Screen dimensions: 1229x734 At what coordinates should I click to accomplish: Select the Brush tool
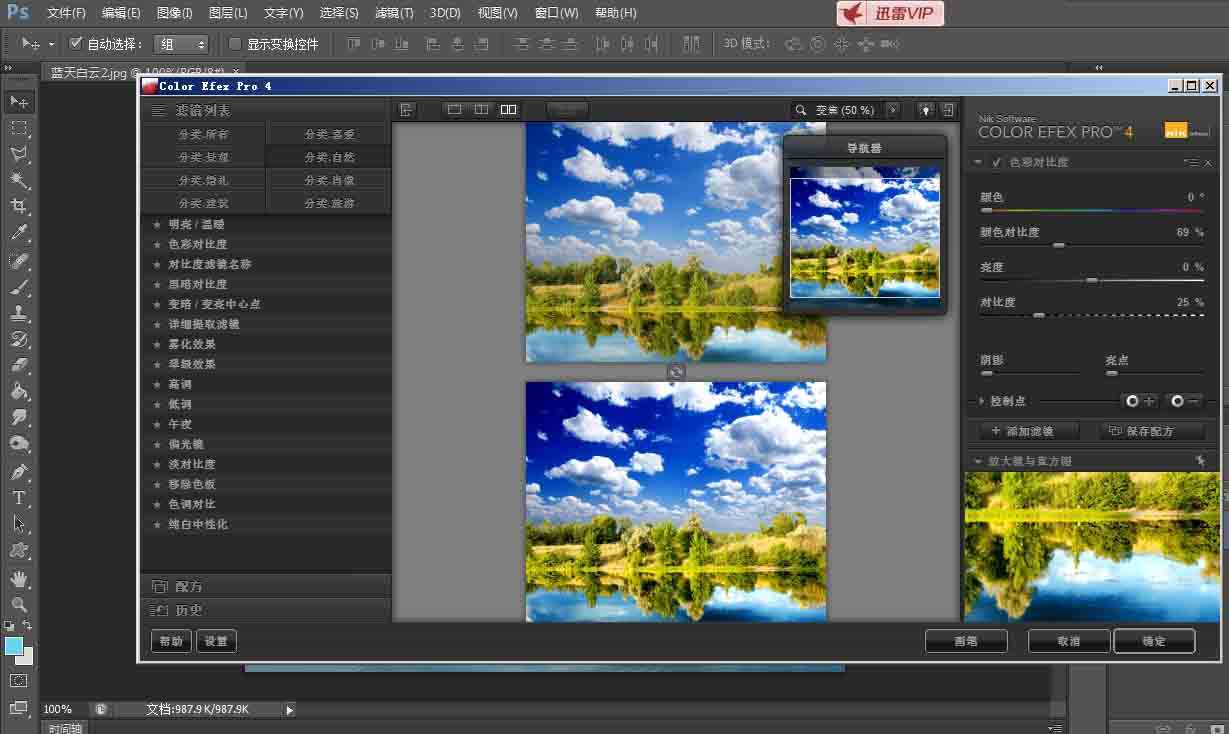18,287
